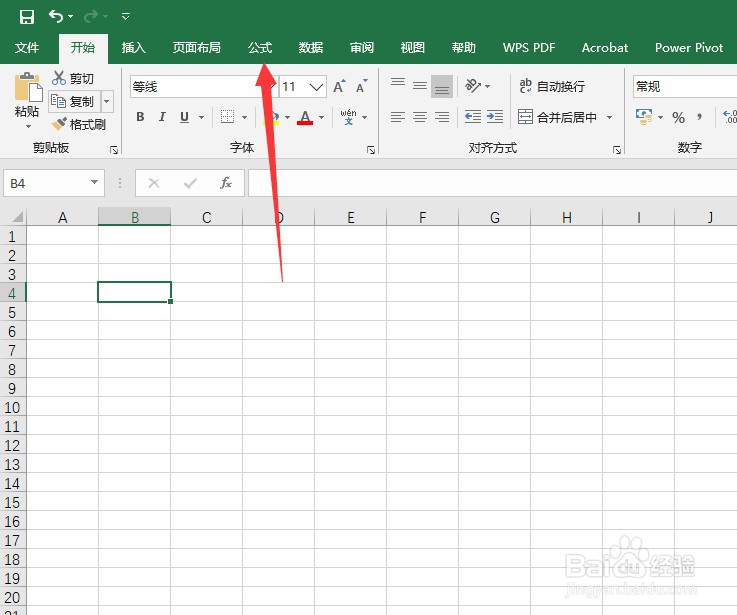Screen dimensions: 737x615
Task: Toggle Bold formatting
Action: (140, 117)
